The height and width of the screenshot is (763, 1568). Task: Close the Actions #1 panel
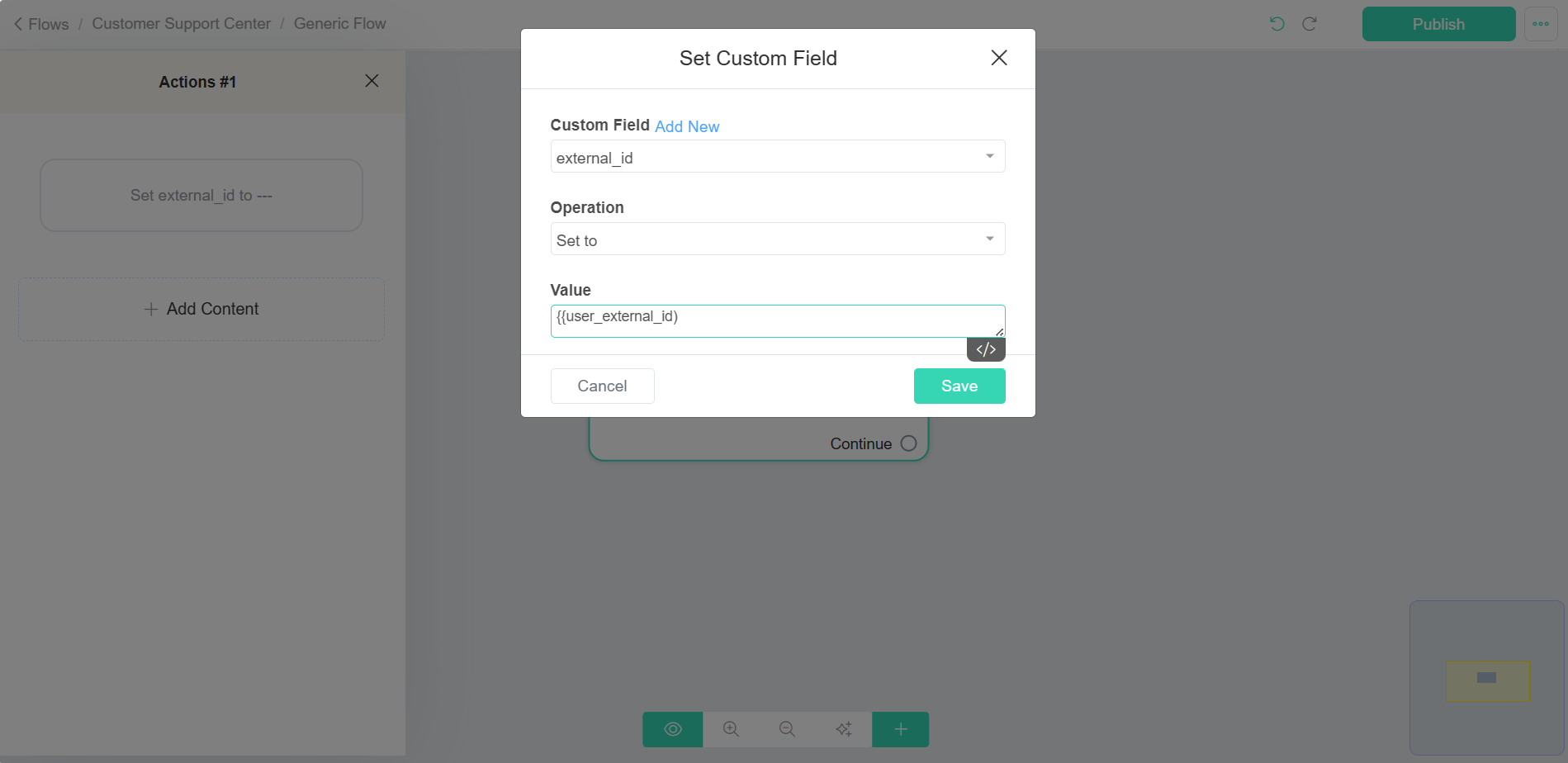(x=372, y=81)
